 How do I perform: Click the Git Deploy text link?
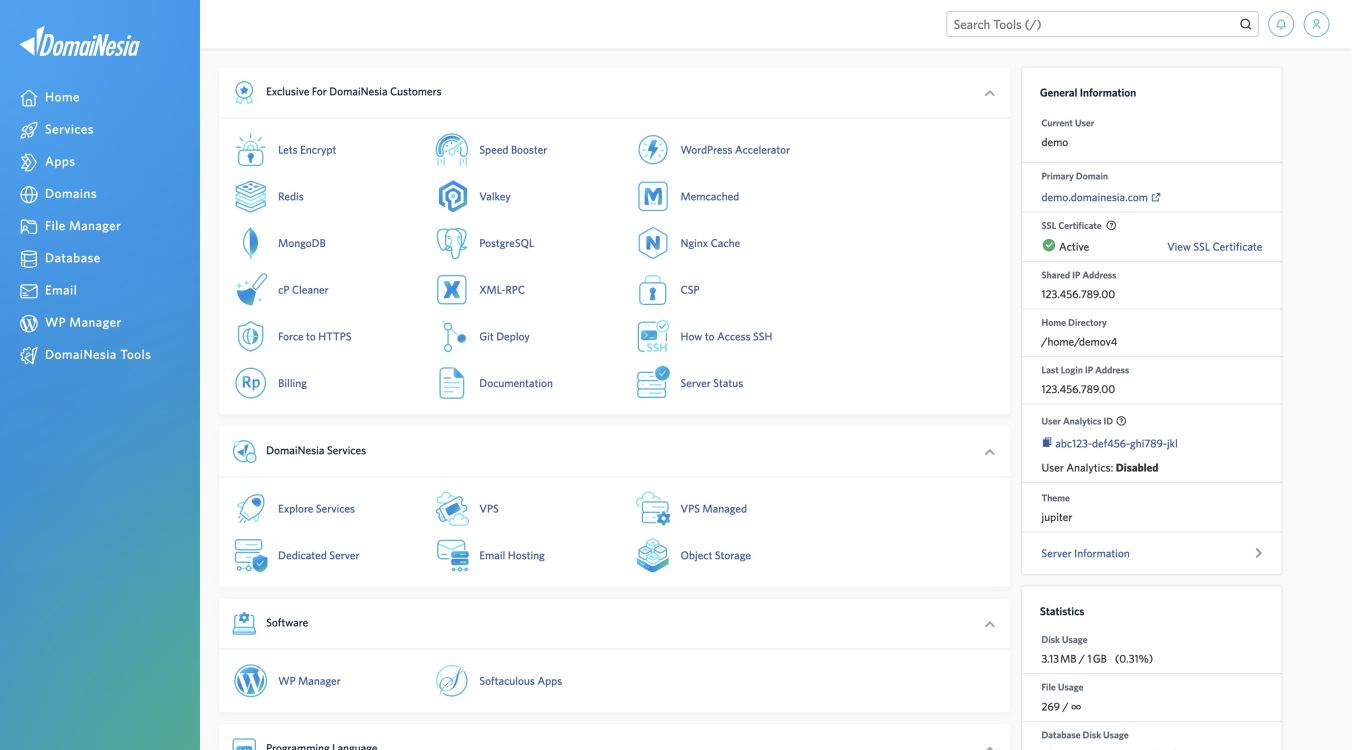[x=504, y=337]
